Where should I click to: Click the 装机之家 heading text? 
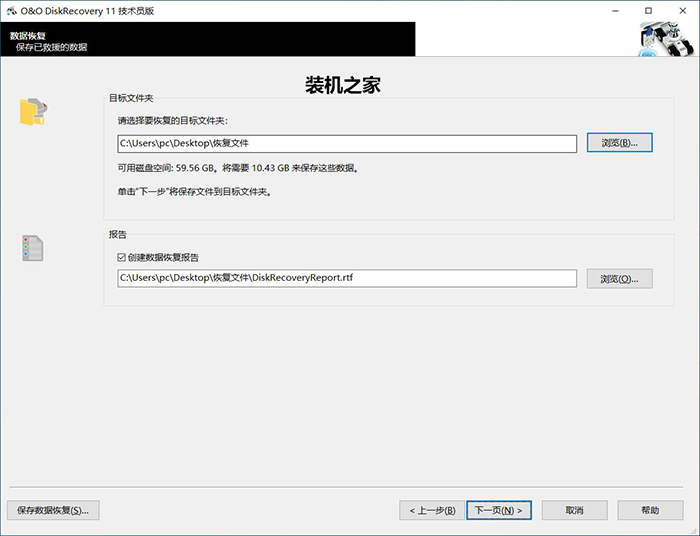point(342,85)
